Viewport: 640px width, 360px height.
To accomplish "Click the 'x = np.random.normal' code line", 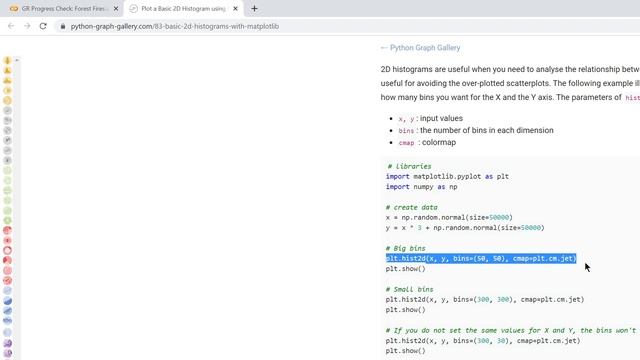I will (449, 217).
